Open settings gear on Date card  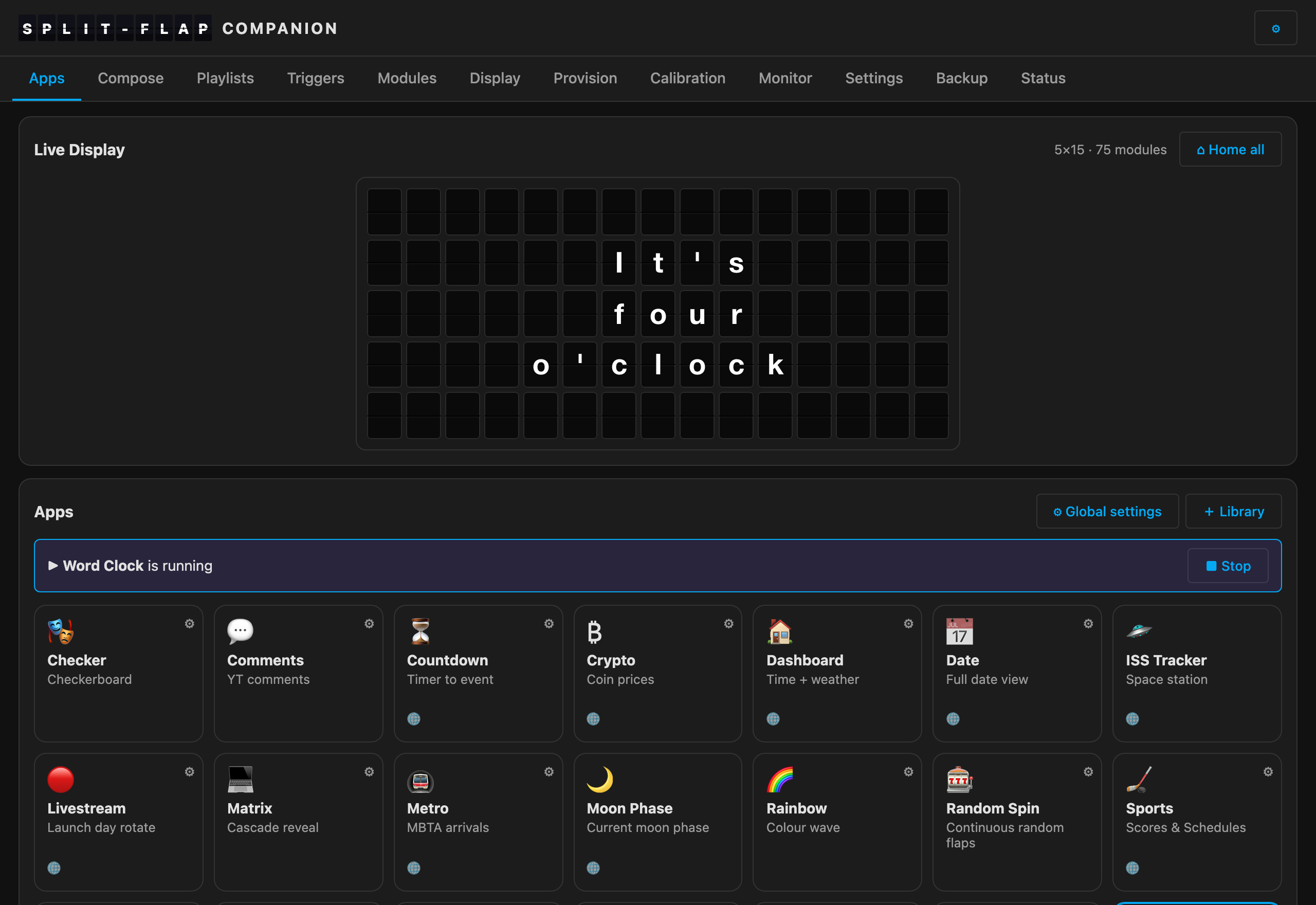click(x=1088, y=624)
